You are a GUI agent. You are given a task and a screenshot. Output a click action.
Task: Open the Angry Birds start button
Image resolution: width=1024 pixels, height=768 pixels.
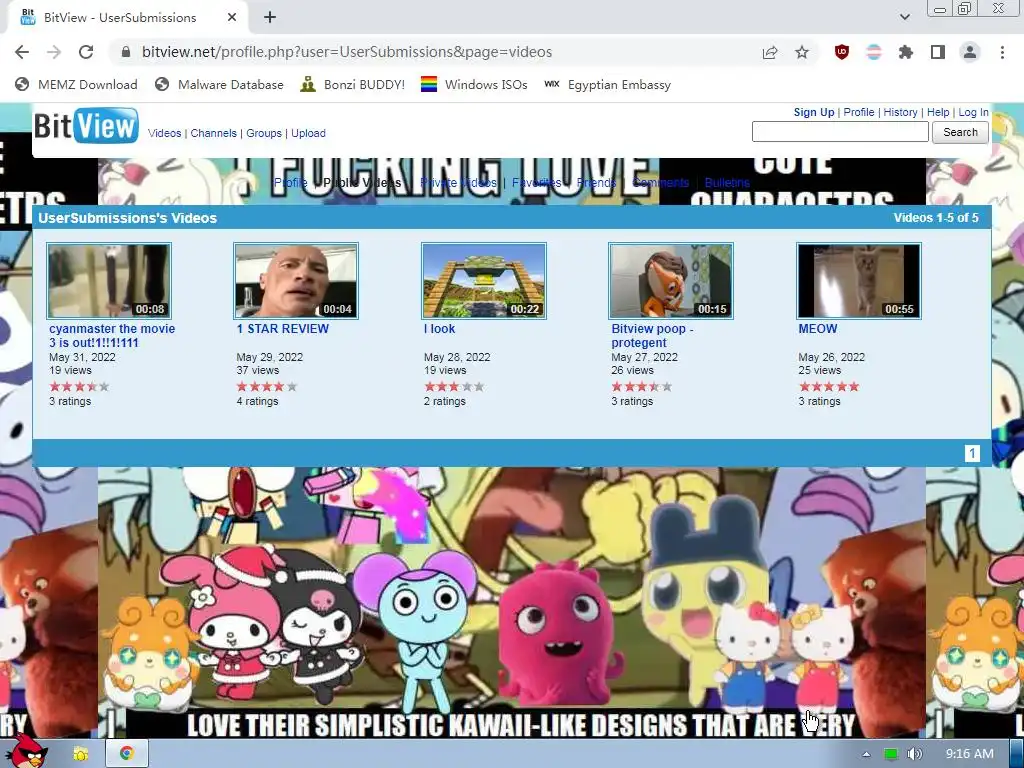coord(26,752)
